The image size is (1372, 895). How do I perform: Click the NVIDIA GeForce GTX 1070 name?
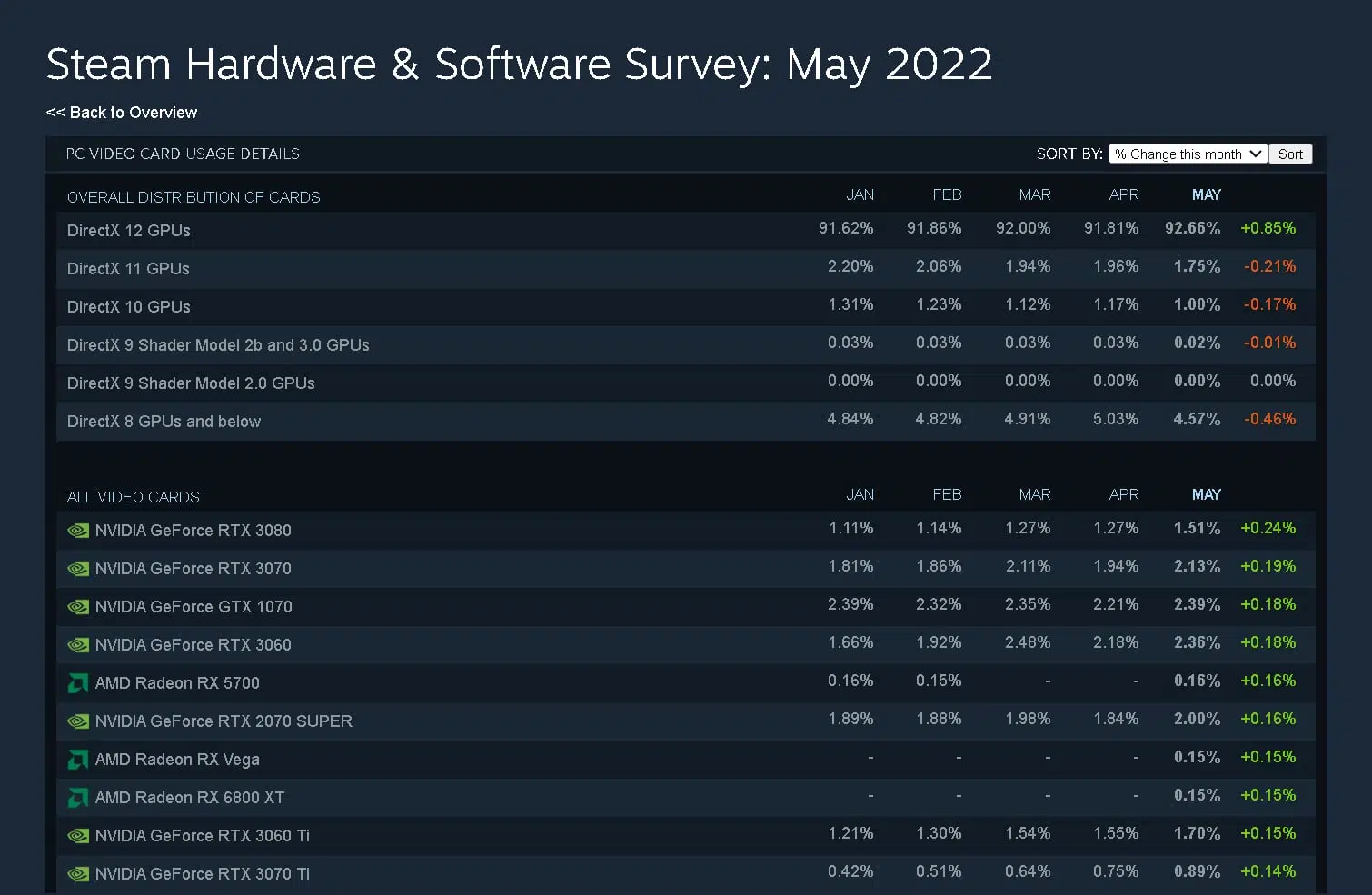pos(194,607)
